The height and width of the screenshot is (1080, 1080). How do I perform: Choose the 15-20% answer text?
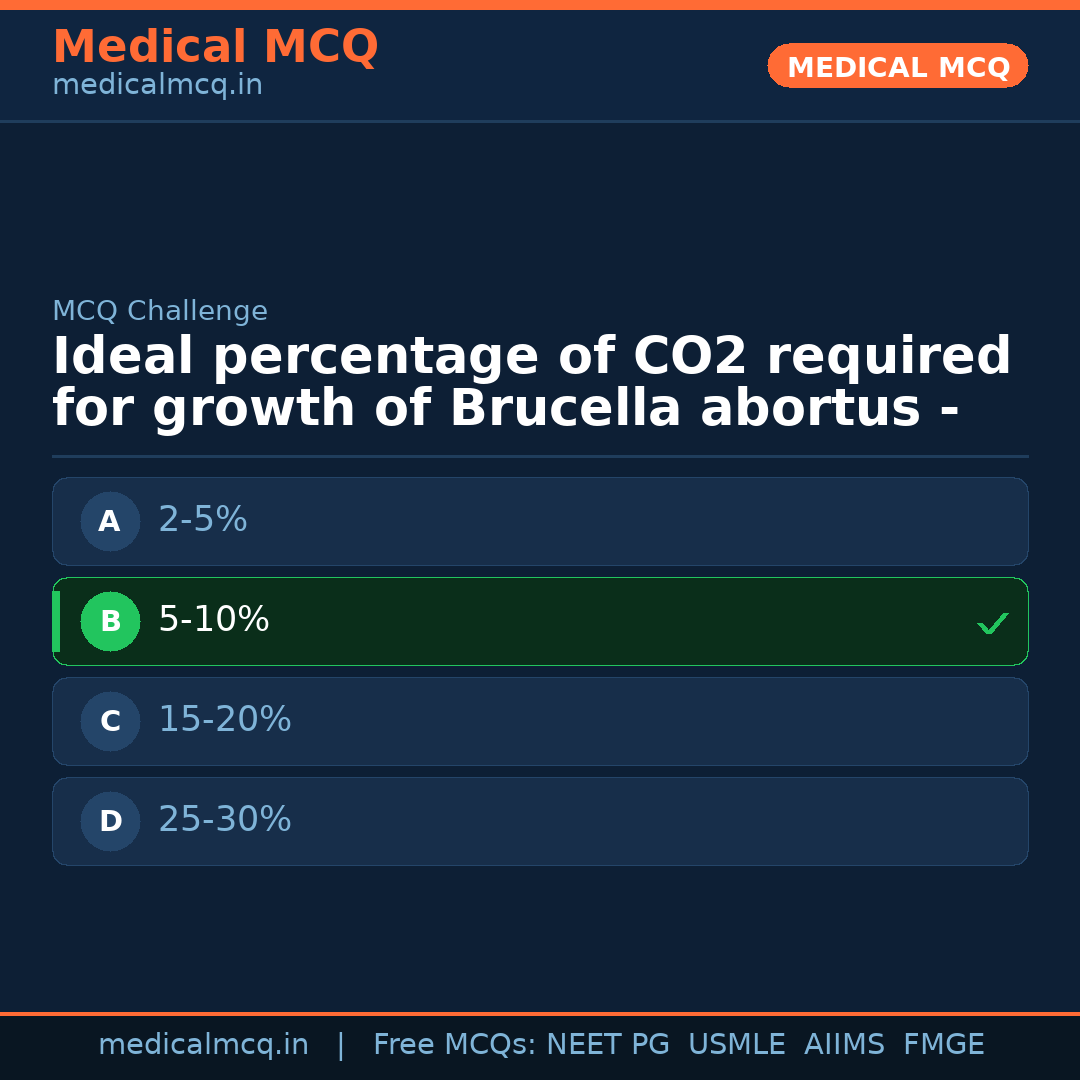tap(224, 720)
